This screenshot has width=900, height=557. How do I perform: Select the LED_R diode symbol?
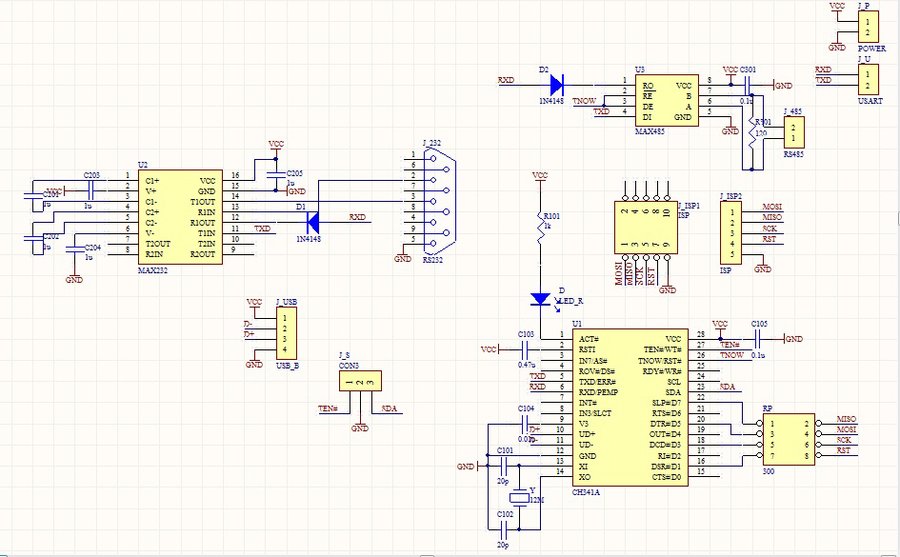540,299
